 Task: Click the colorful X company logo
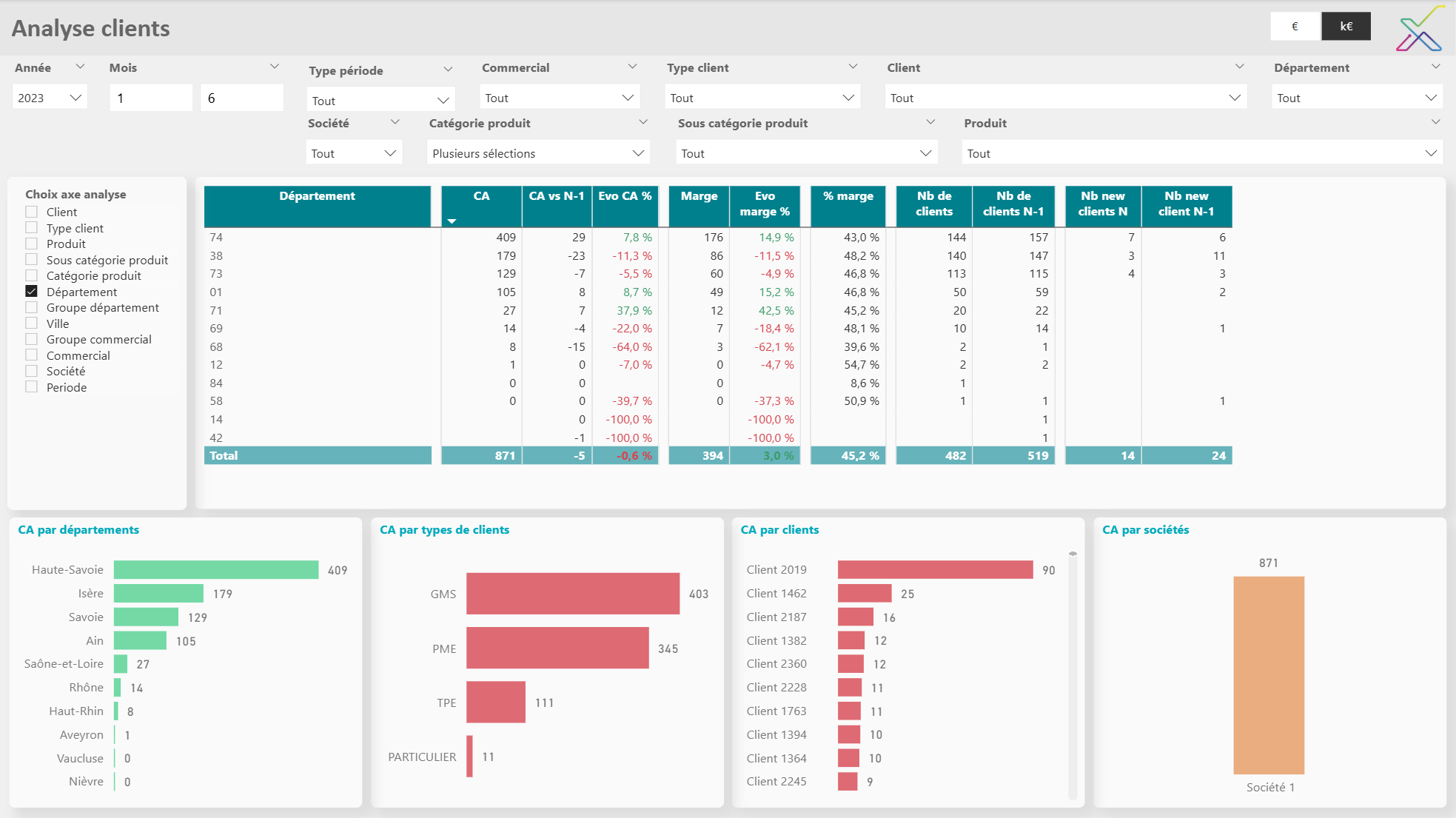1419,30
